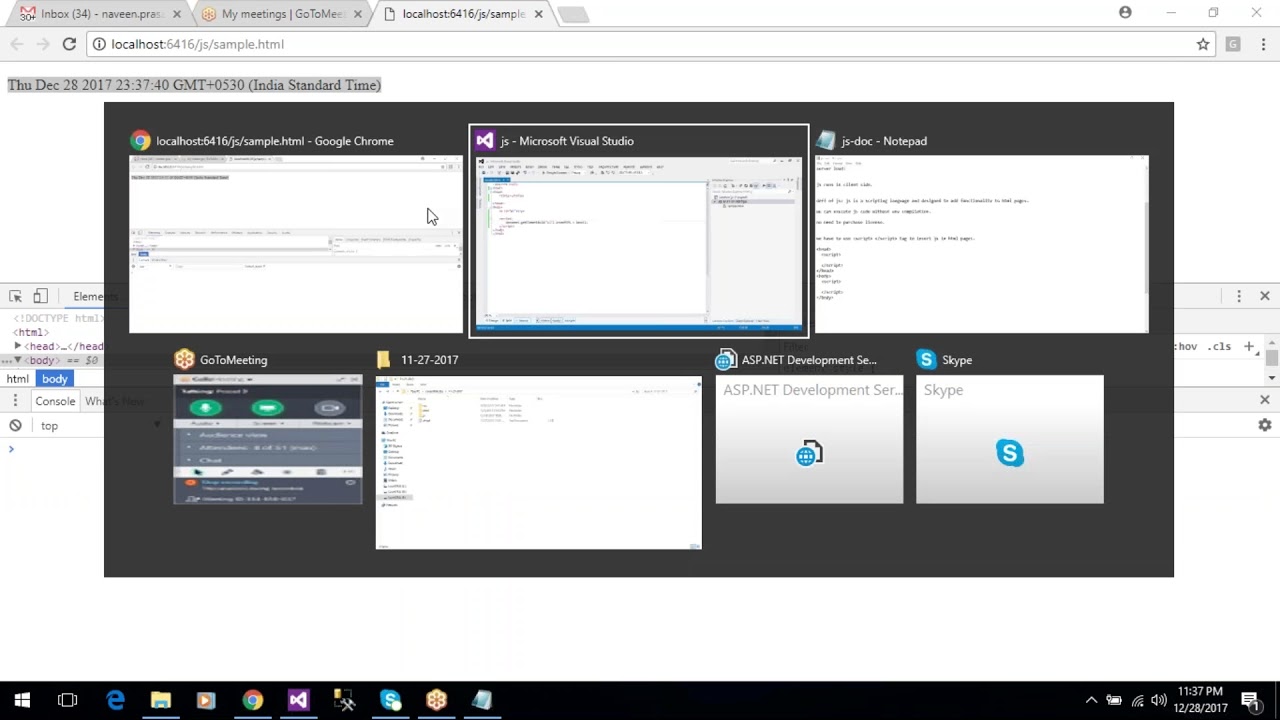Open the tools utility taskbar icon
This screenshot has width=1280, height=720.
(344, 700)
